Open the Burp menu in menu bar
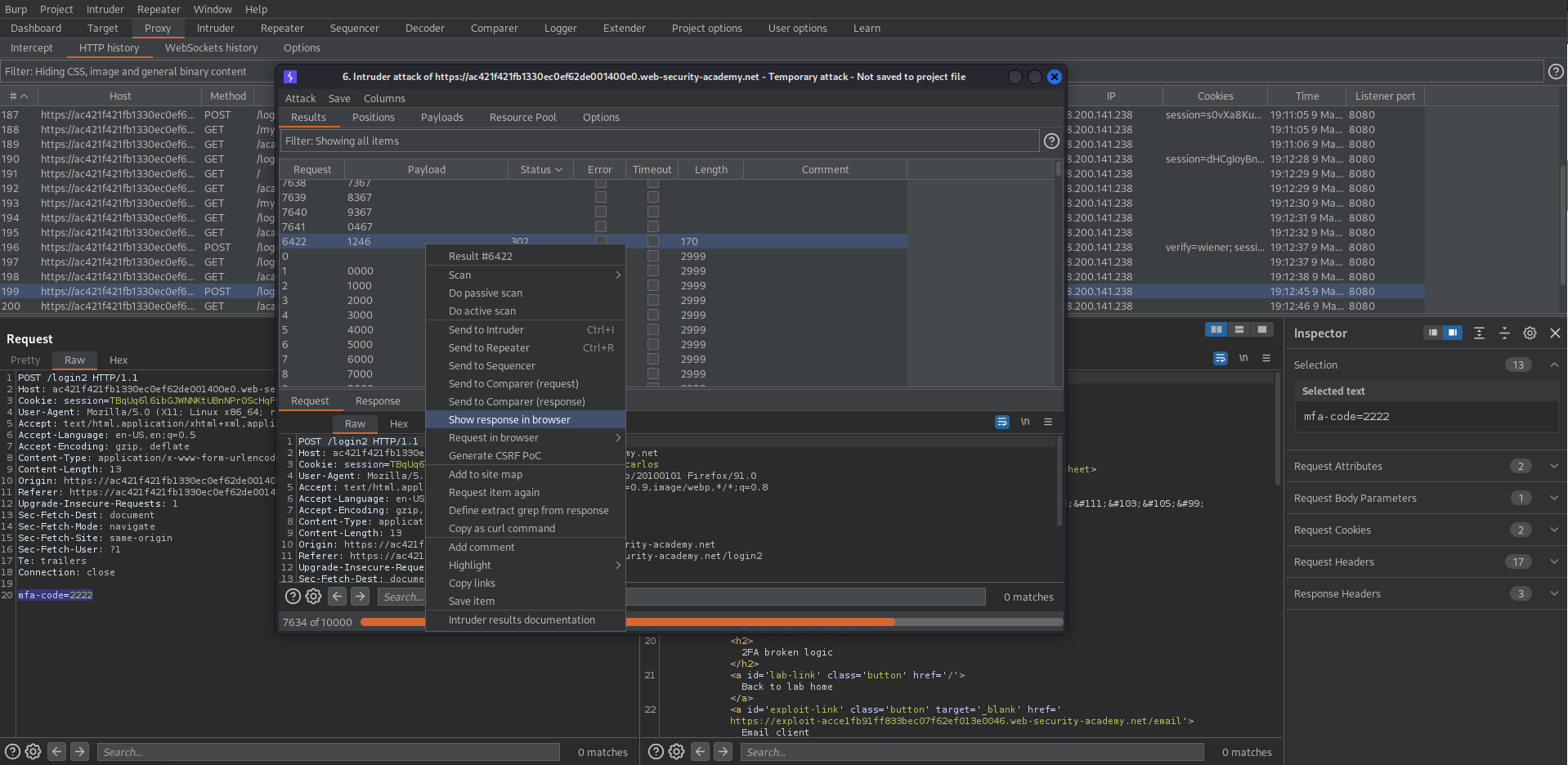Screen dimensions: 1568x765 (16, 9)
